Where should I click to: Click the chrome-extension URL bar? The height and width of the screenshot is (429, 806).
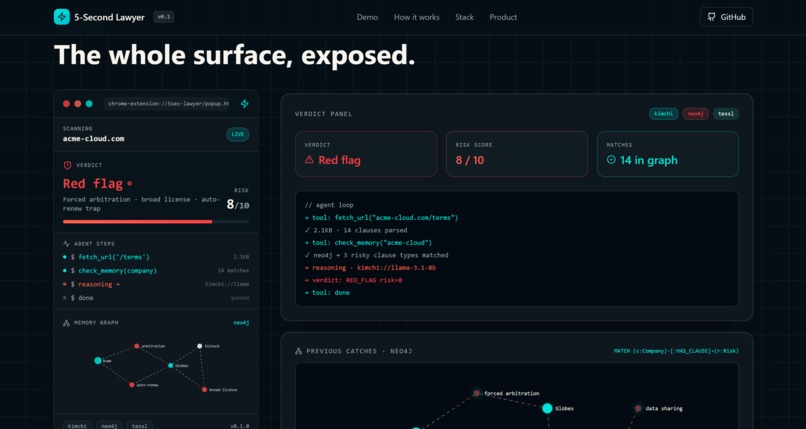pyautogui.click(x=167, y=104)
